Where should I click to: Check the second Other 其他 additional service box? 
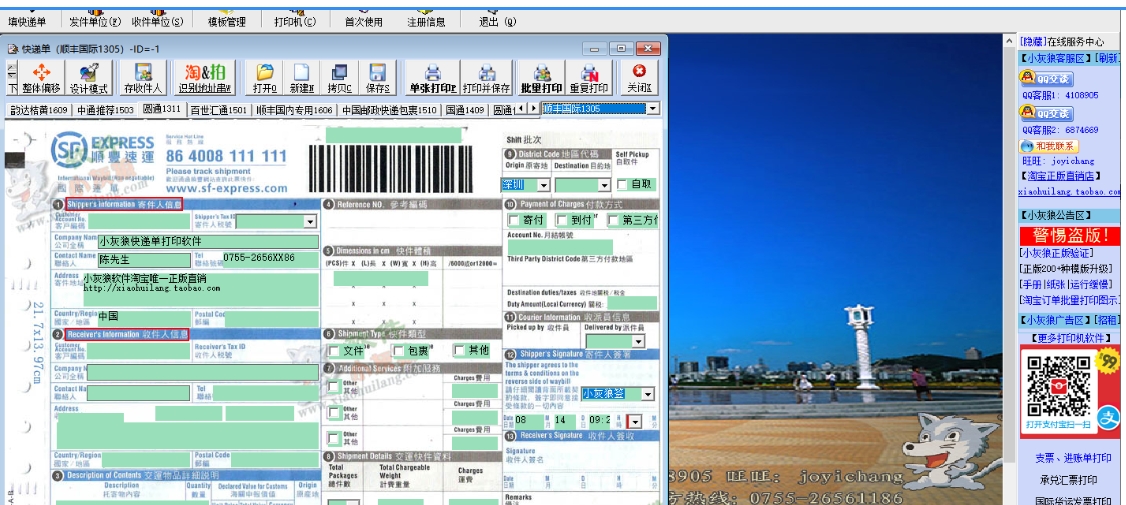(x=334, y=413)
